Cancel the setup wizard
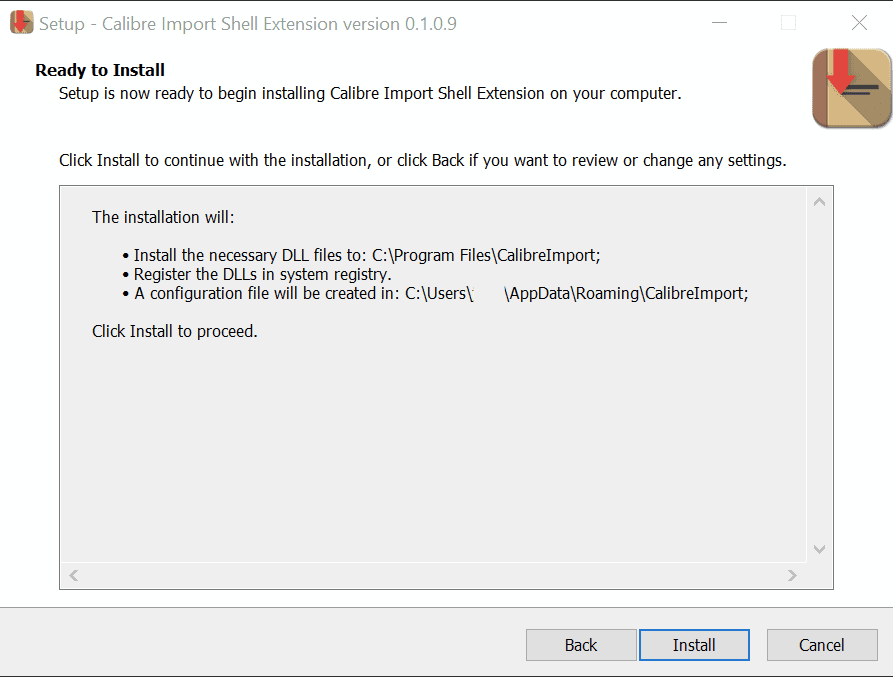This screenshot has width=893, height=677. click(x=822, y=645)
